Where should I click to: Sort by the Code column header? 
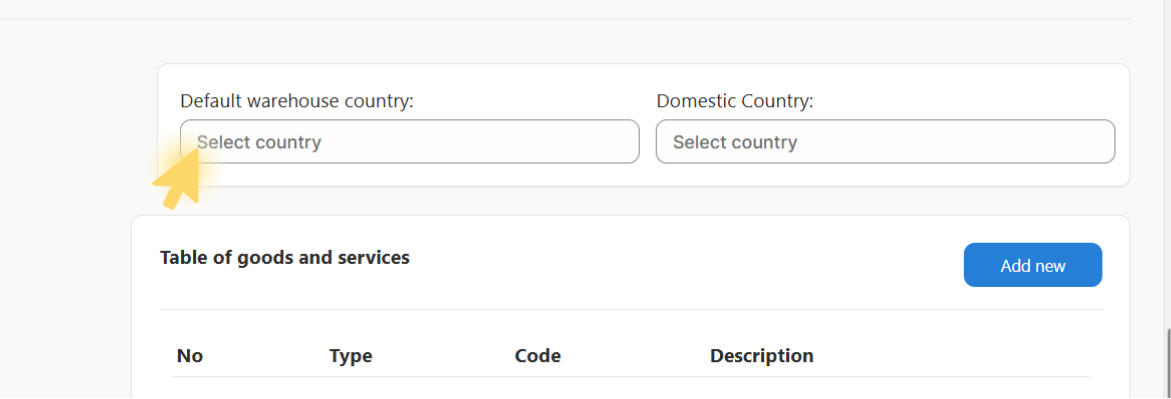pos(538,356)
